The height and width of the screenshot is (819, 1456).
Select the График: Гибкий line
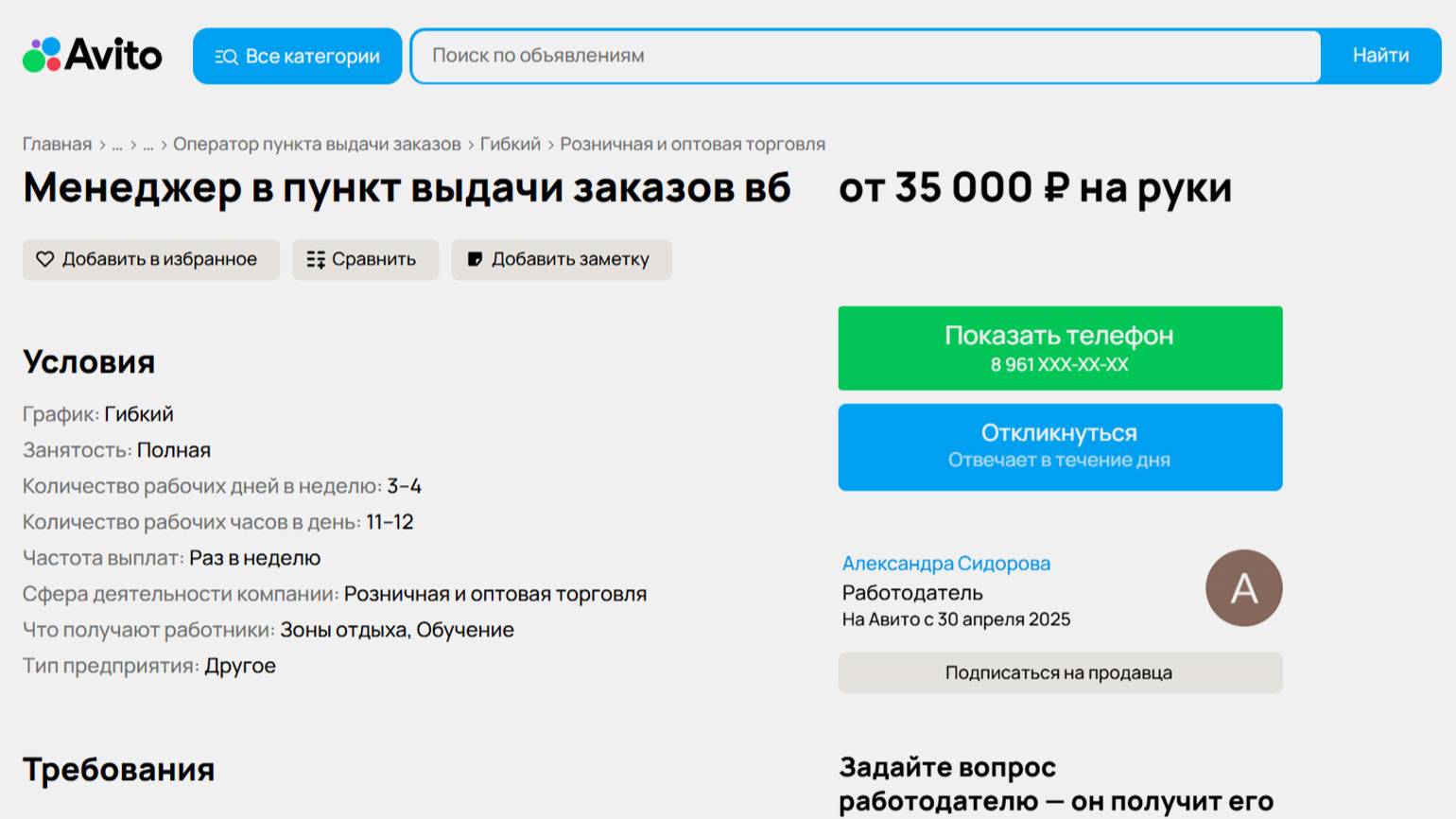(x=98, y=414)
